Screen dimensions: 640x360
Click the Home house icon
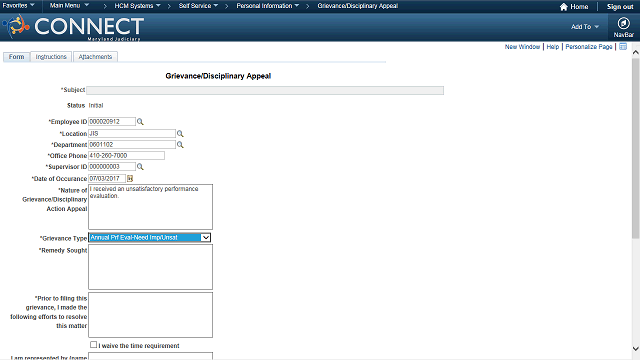click(x=564, y=7)
